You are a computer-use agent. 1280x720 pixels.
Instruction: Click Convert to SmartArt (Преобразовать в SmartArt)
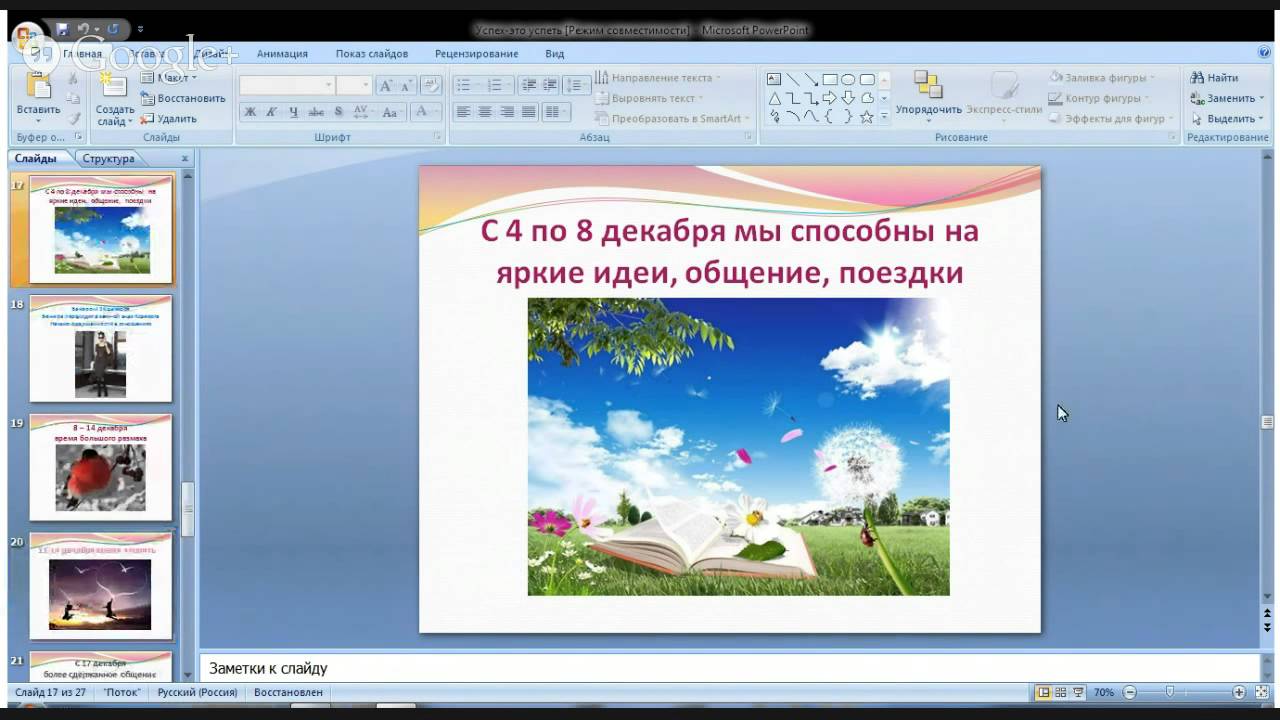coord(672,118)
